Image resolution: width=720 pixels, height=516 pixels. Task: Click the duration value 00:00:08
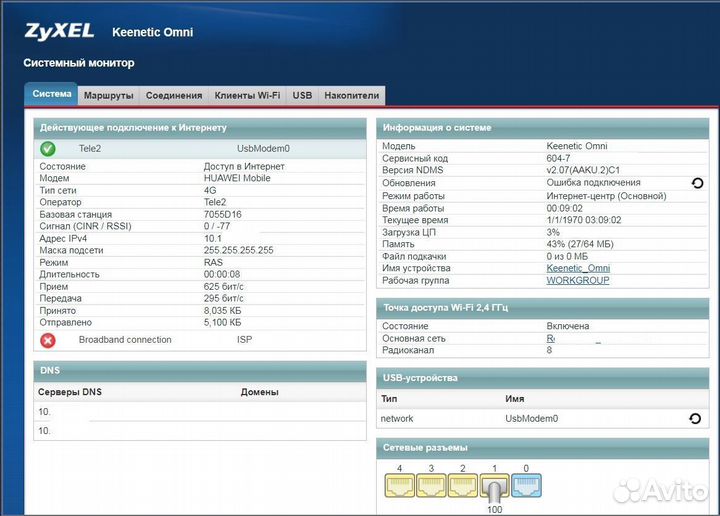pos(222,274)
